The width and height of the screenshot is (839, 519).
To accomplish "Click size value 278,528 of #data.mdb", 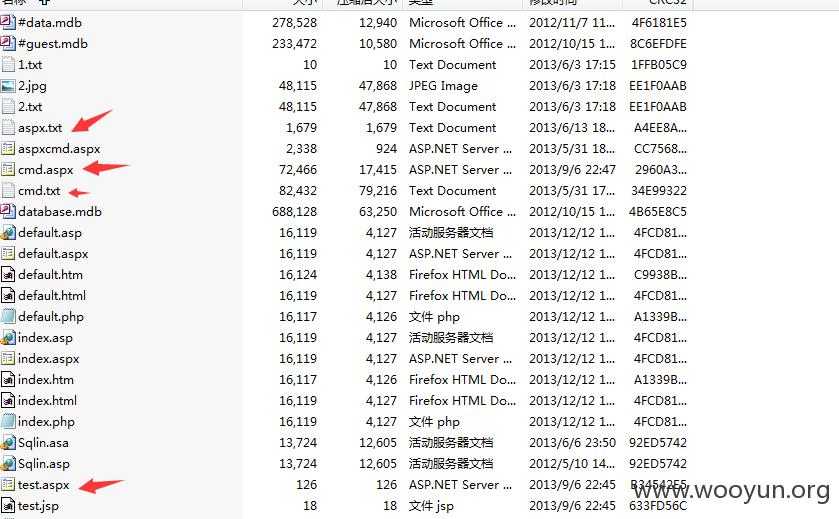I will click(294, 22).
